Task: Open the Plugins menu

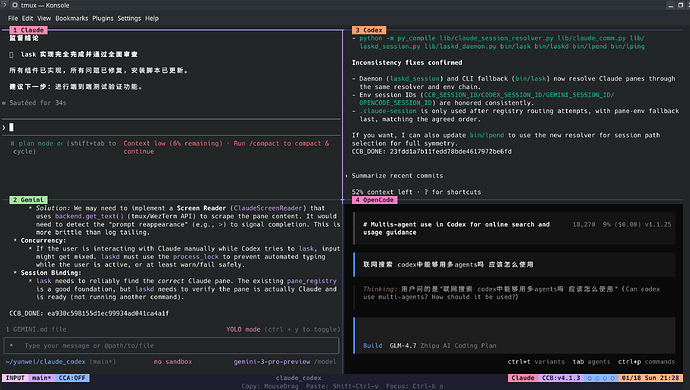Action: (x=103, y=18)
